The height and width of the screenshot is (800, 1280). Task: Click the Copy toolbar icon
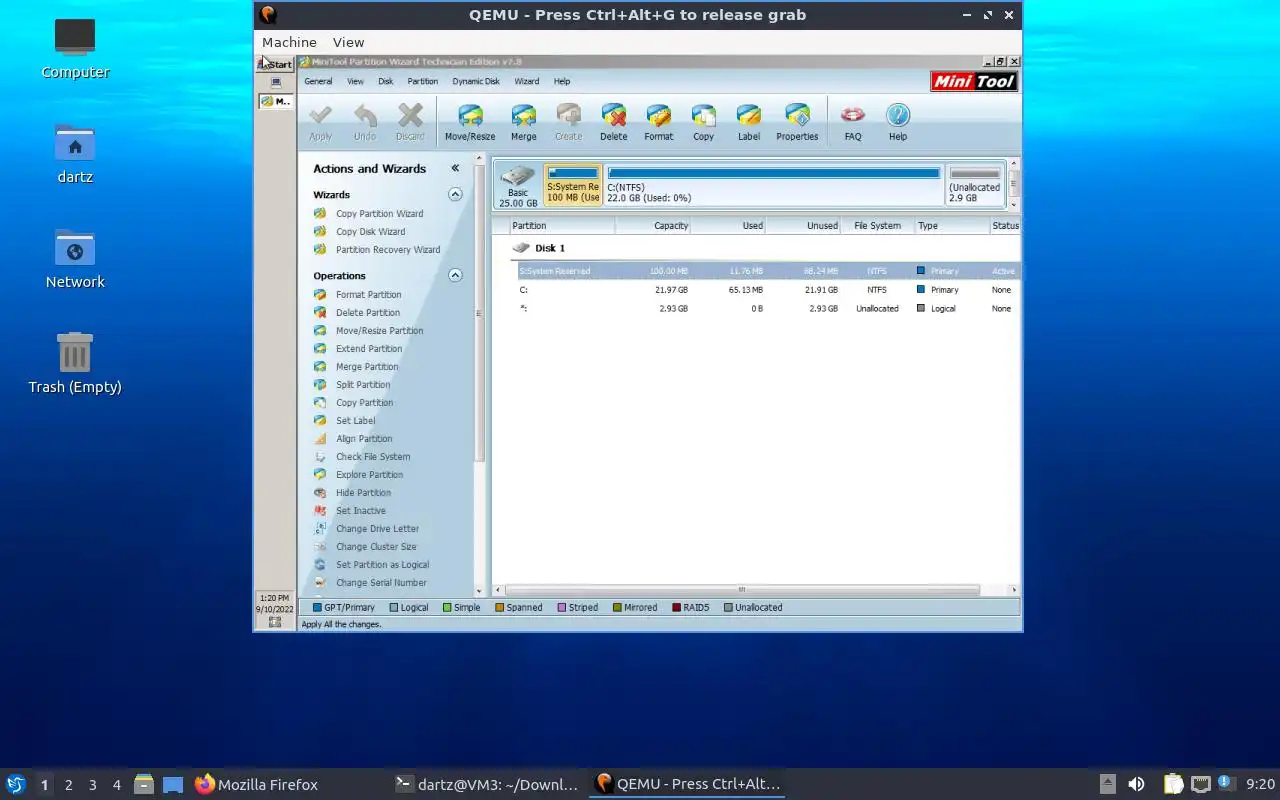tap(703, 116)
